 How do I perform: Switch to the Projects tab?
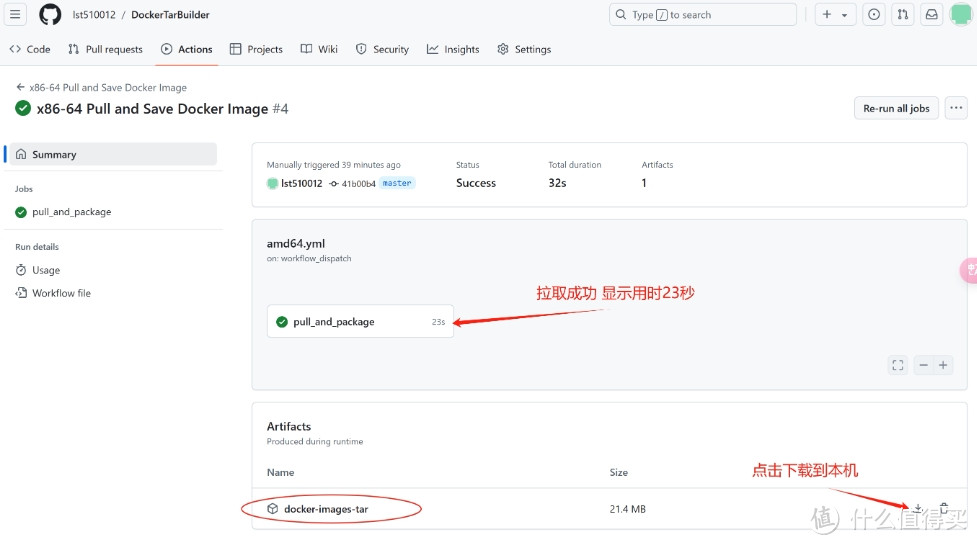(x=256, y=49)
